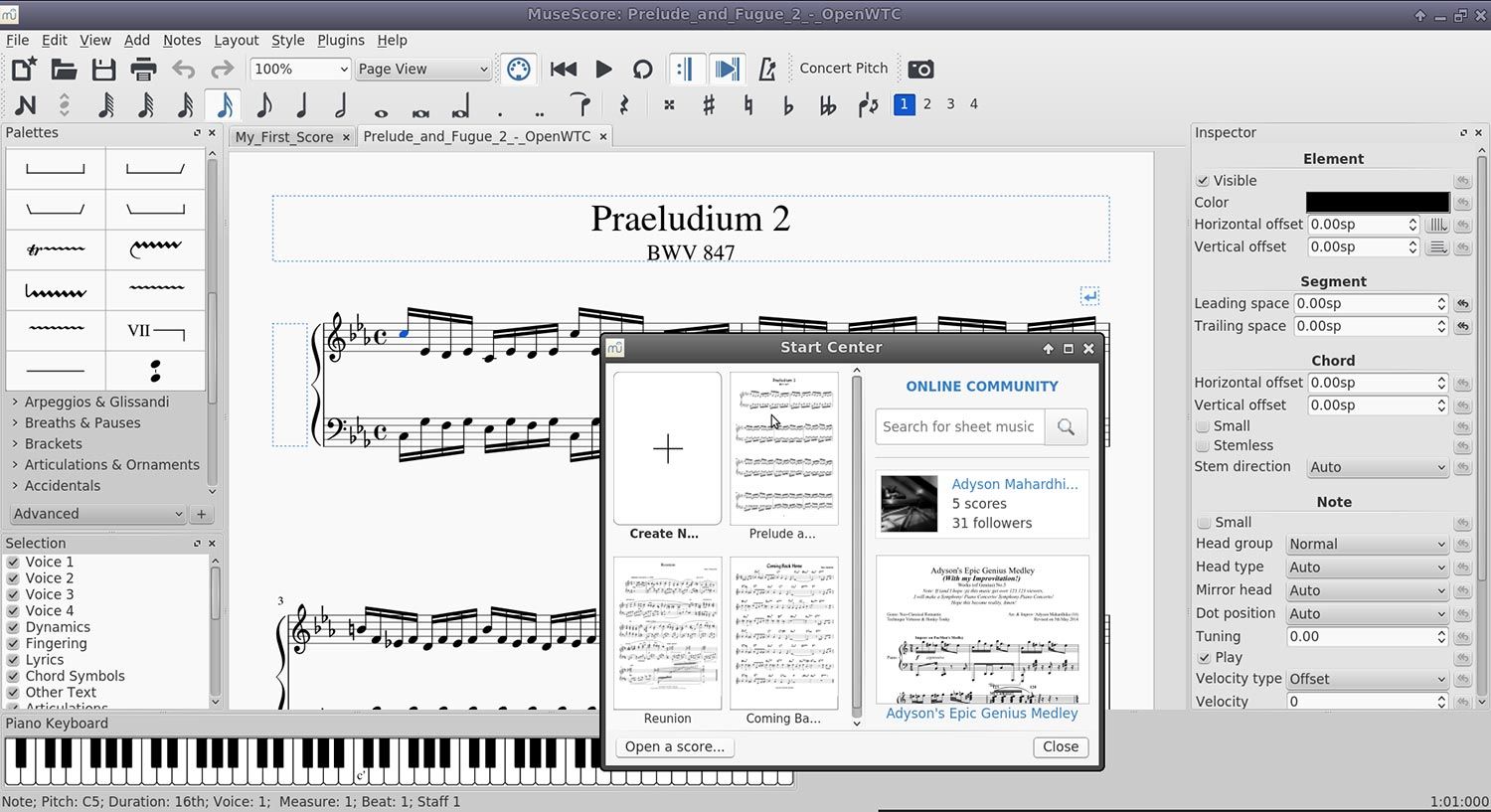Click the image capture camera icon
The width and height of the screenshot is (1491, 812).
point(920,69)
